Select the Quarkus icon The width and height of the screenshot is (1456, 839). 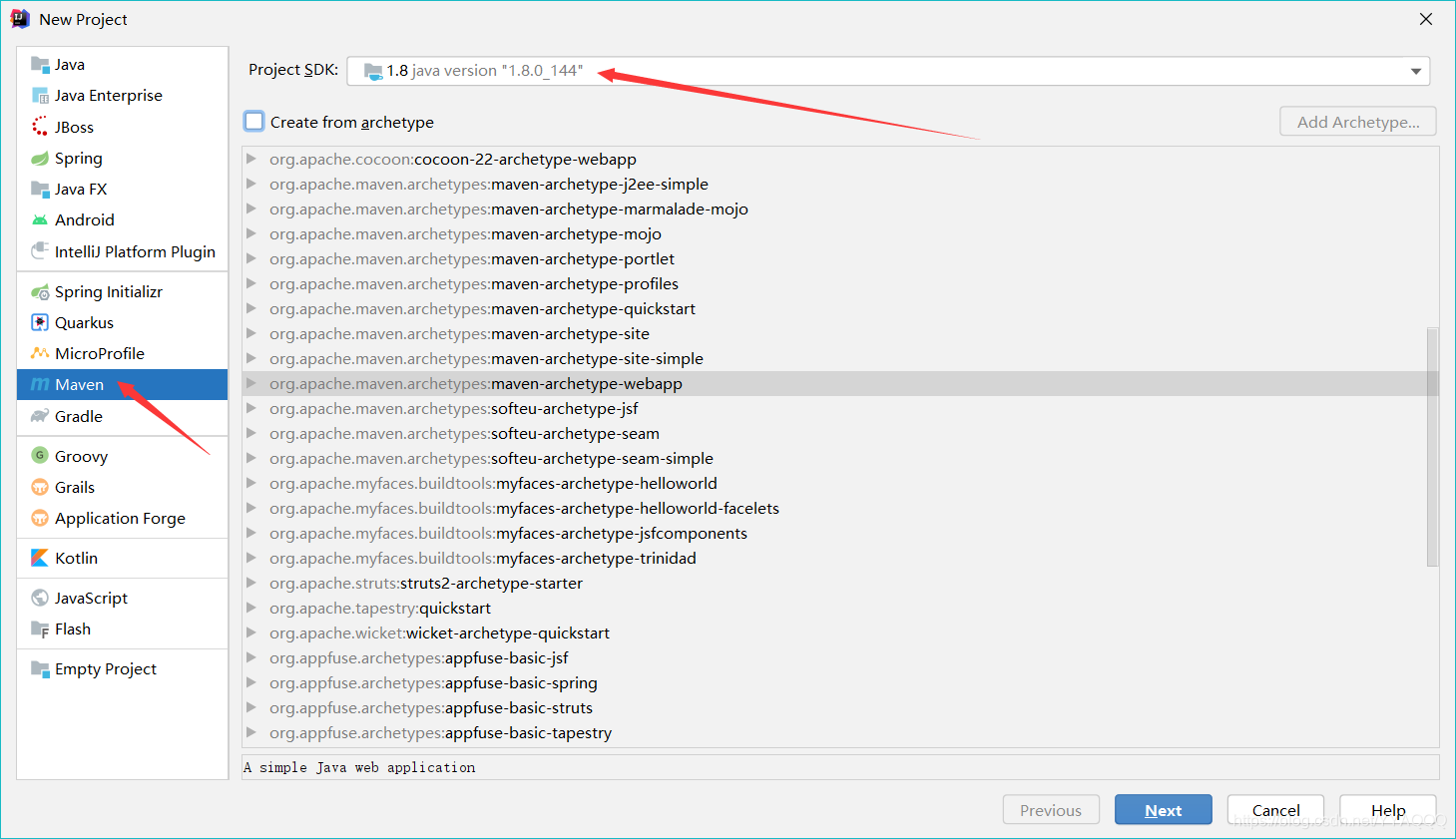pos(40,322)
